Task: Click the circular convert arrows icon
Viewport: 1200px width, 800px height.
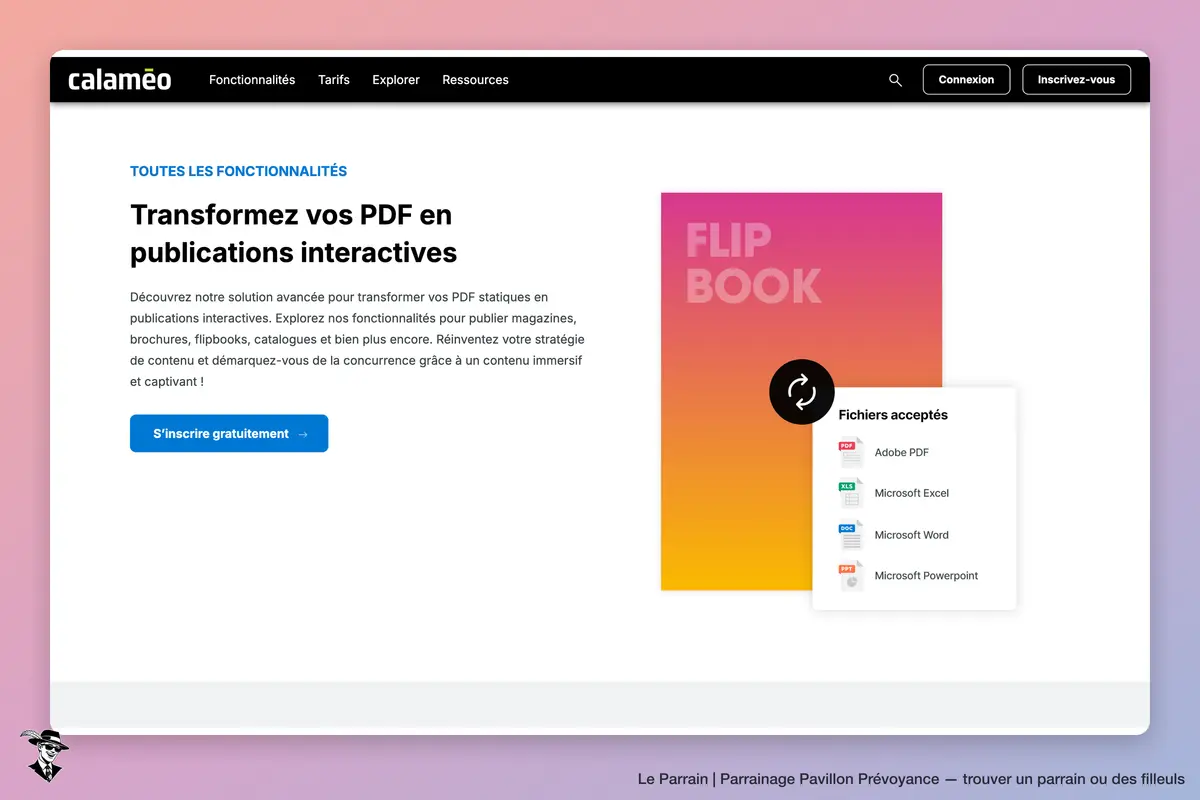Action: (802, 392)
